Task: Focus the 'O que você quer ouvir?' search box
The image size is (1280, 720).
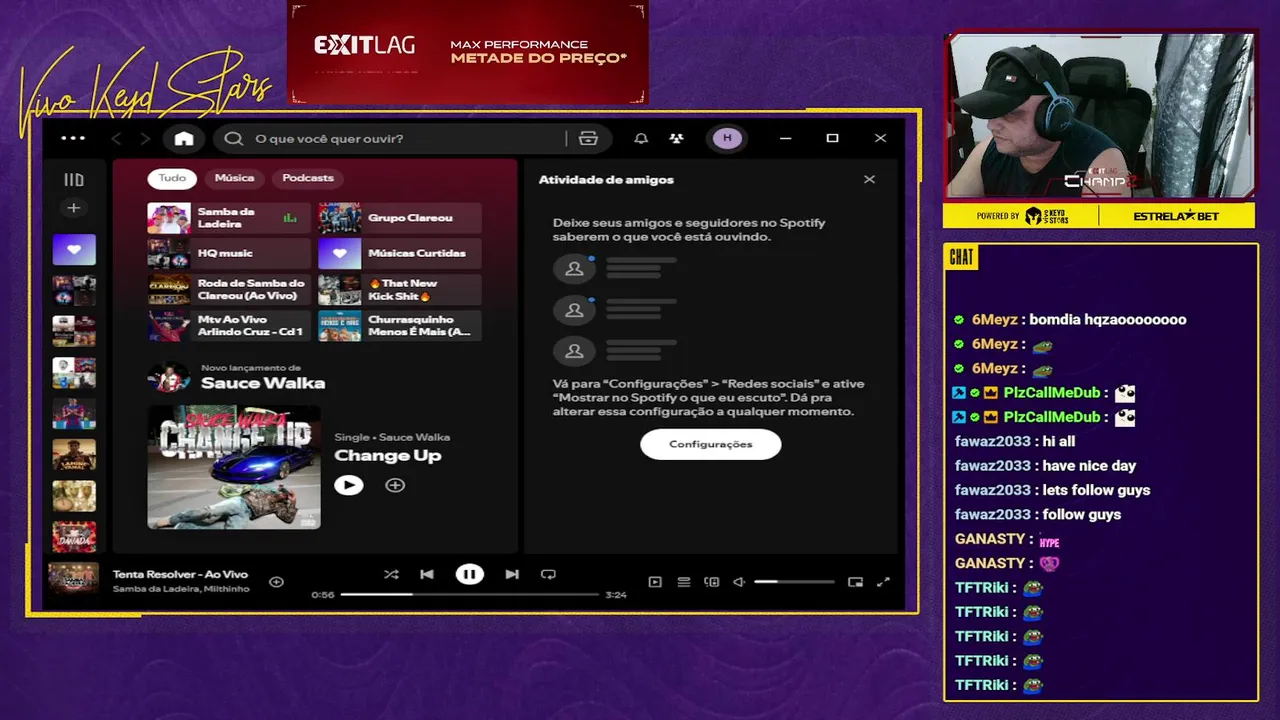Action: pos(410,138)
